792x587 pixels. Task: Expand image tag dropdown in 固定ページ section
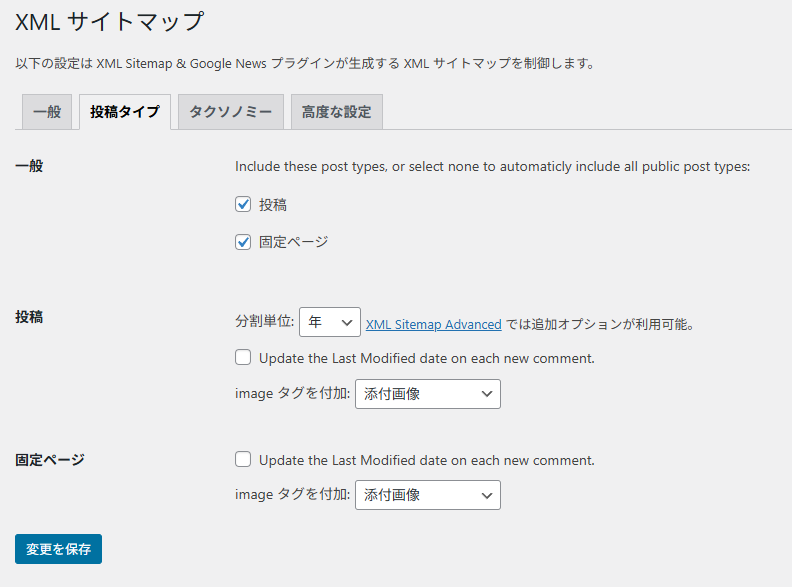pos(427,495)
